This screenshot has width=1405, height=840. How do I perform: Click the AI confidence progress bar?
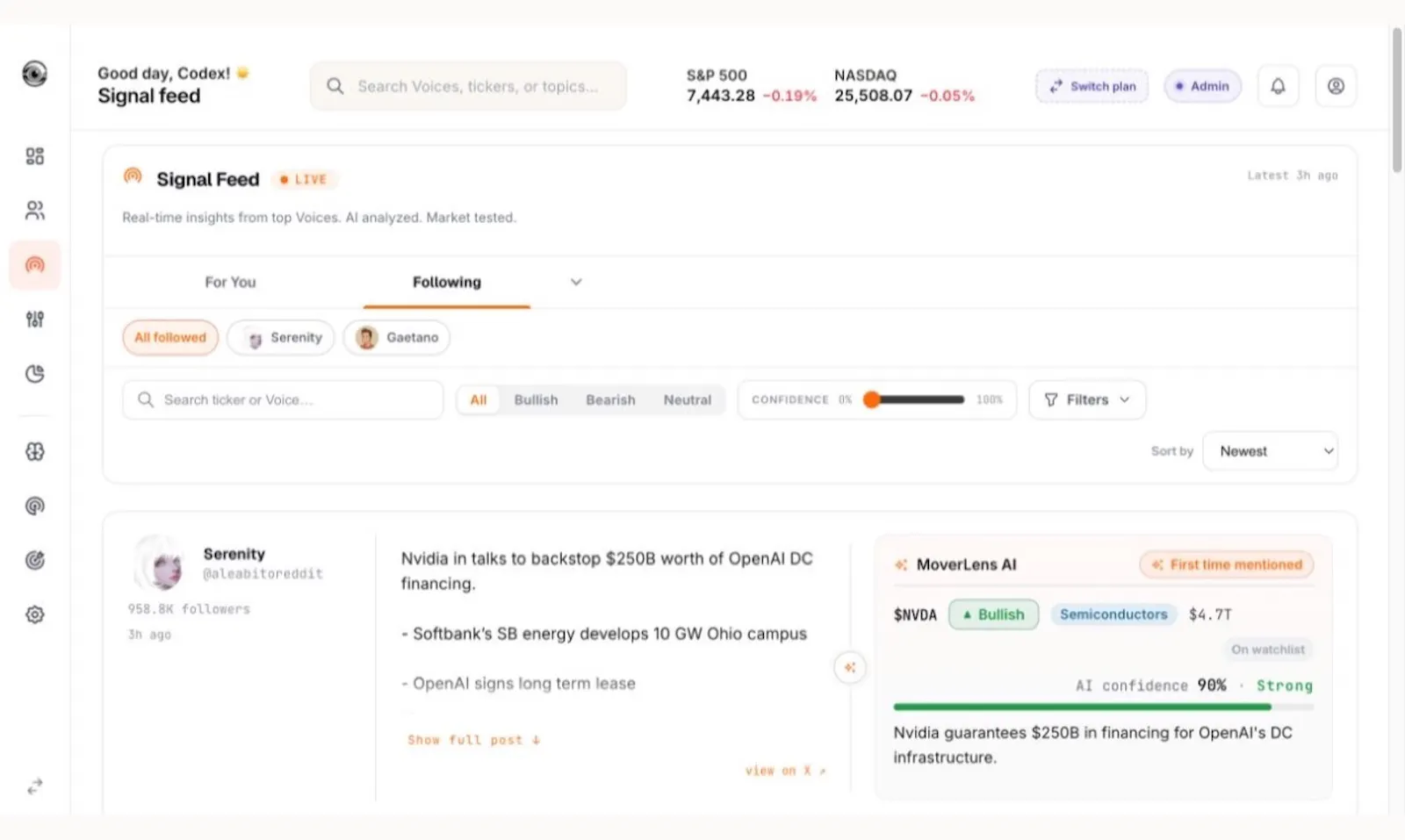point(1103,707)
